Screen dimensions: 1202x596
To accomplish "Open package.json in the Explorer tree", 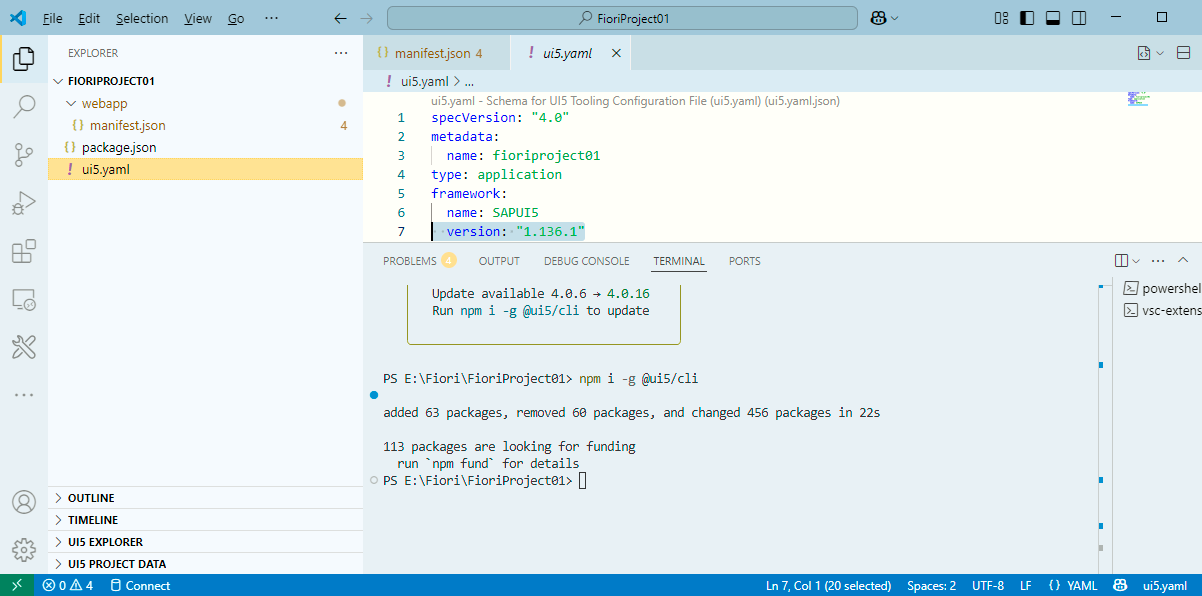I will (x=205, y=147).
